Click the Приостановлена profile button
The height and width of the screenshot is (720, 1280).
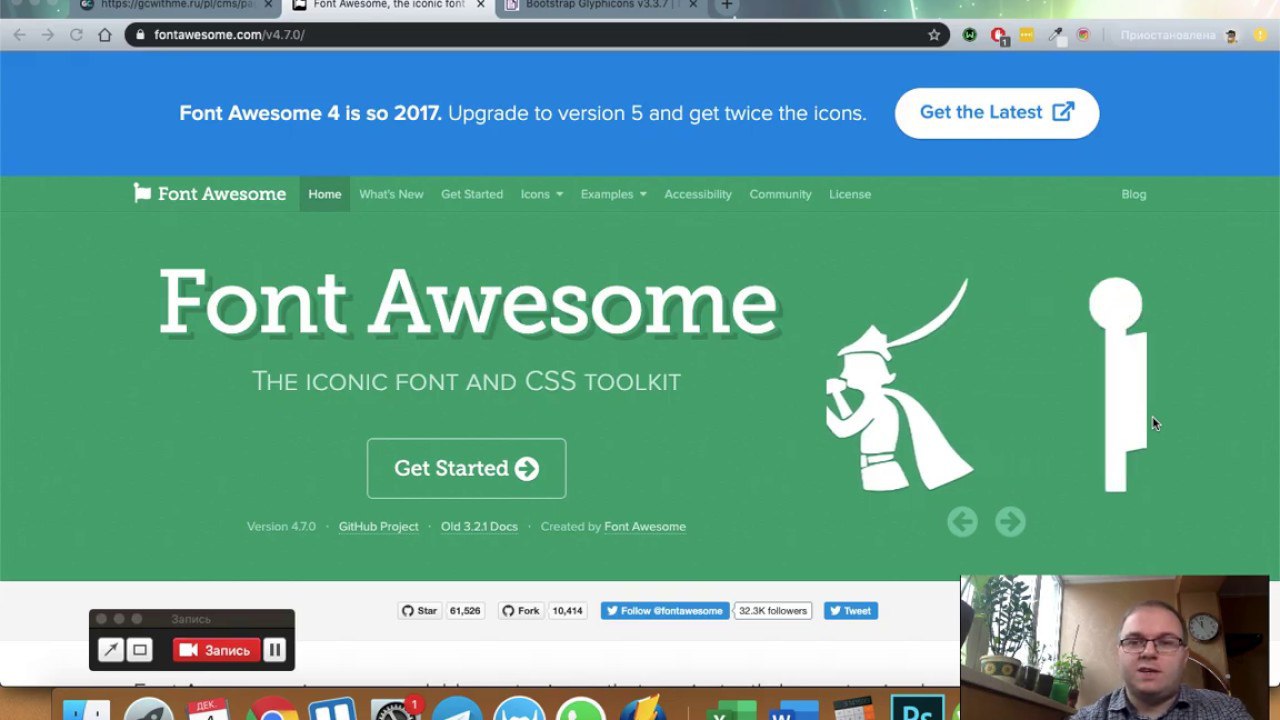pos(1180,35)
